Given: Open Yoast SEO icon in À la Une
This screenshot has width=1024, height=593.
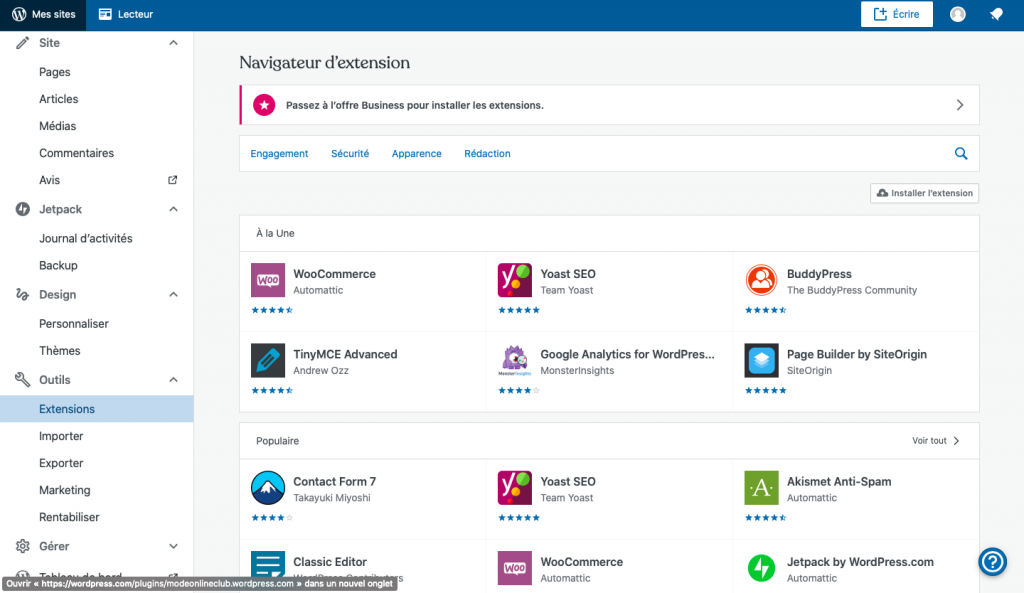Looking at the screenshot, I should pyautogui.click(x=515, y=280).
